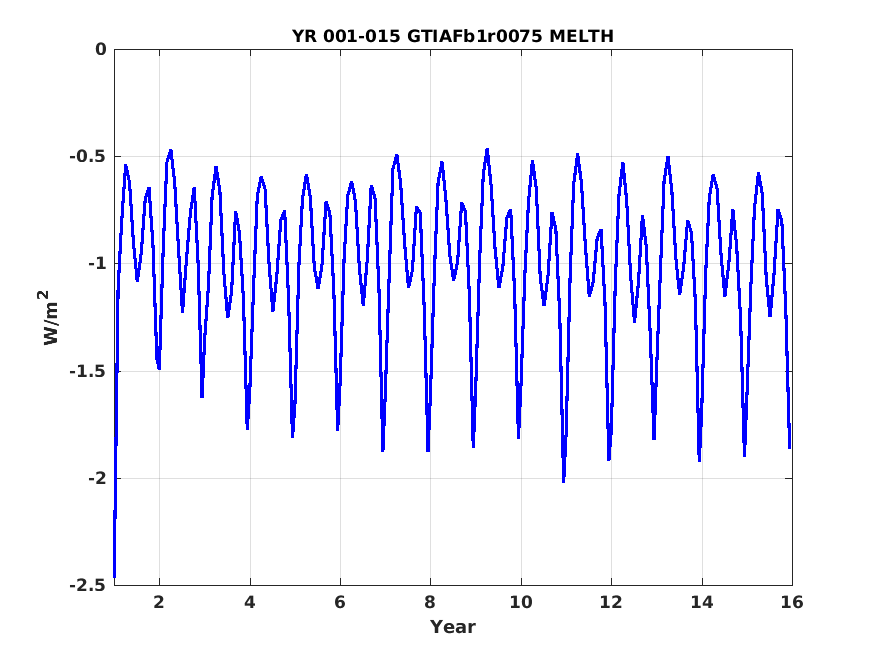
Task: Click the x-axis tick label '14'
Action: [x=701, y=602]
